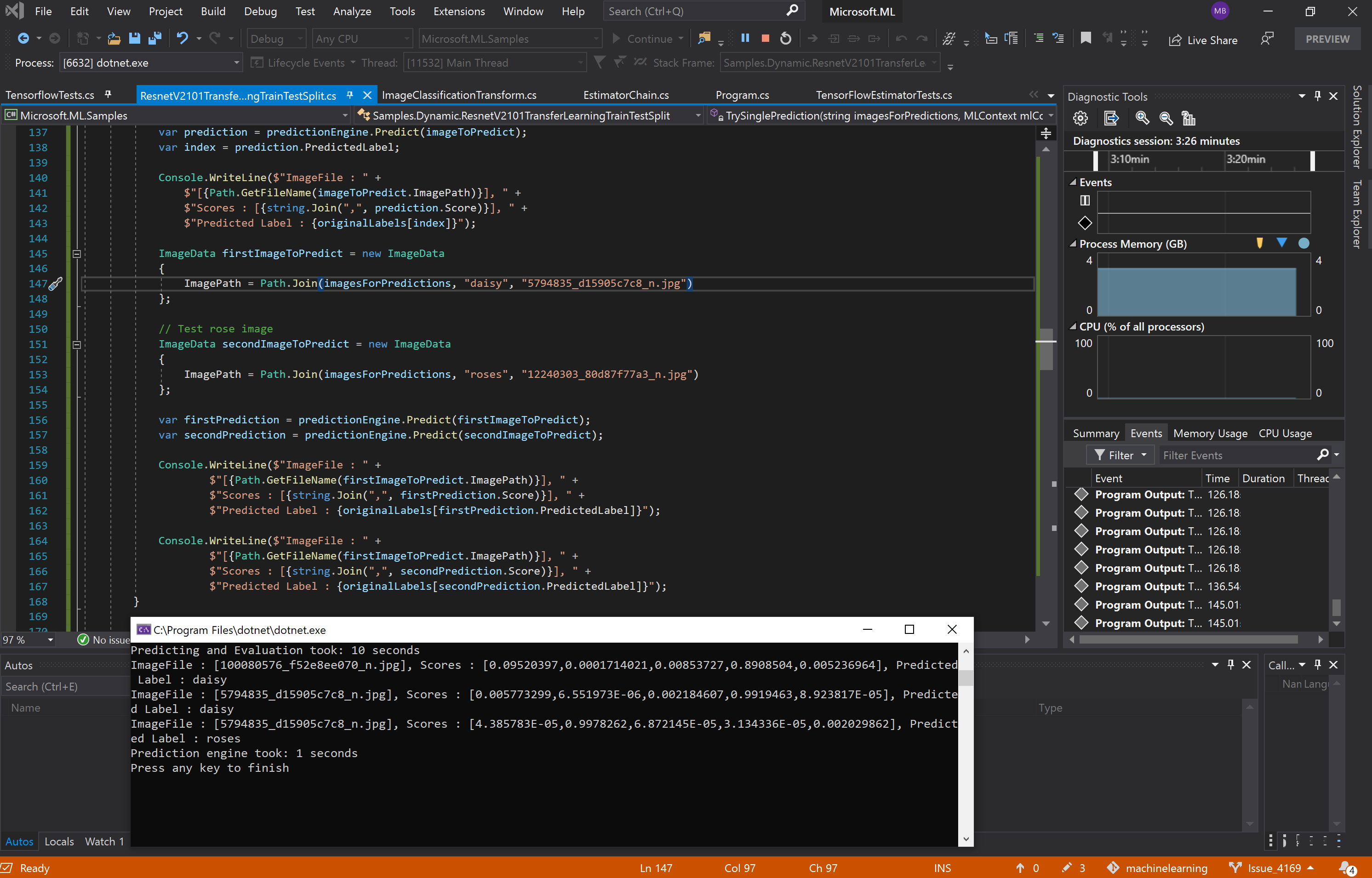Restart the debugging session
Viewport: 1372px width, 878px height.
point(786,38)
